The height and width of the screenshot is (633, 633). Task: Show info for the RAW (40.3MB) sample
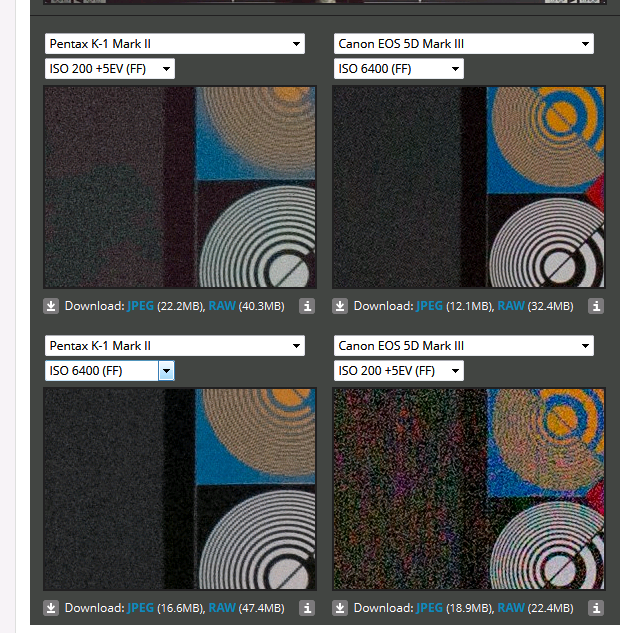pos(307,306)
